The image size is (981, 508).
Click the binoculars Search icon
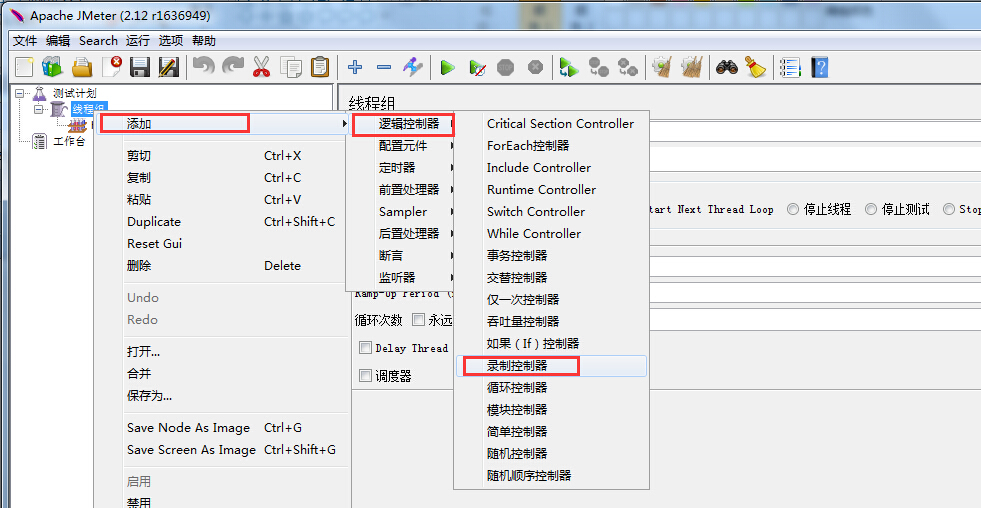(727, 68)
